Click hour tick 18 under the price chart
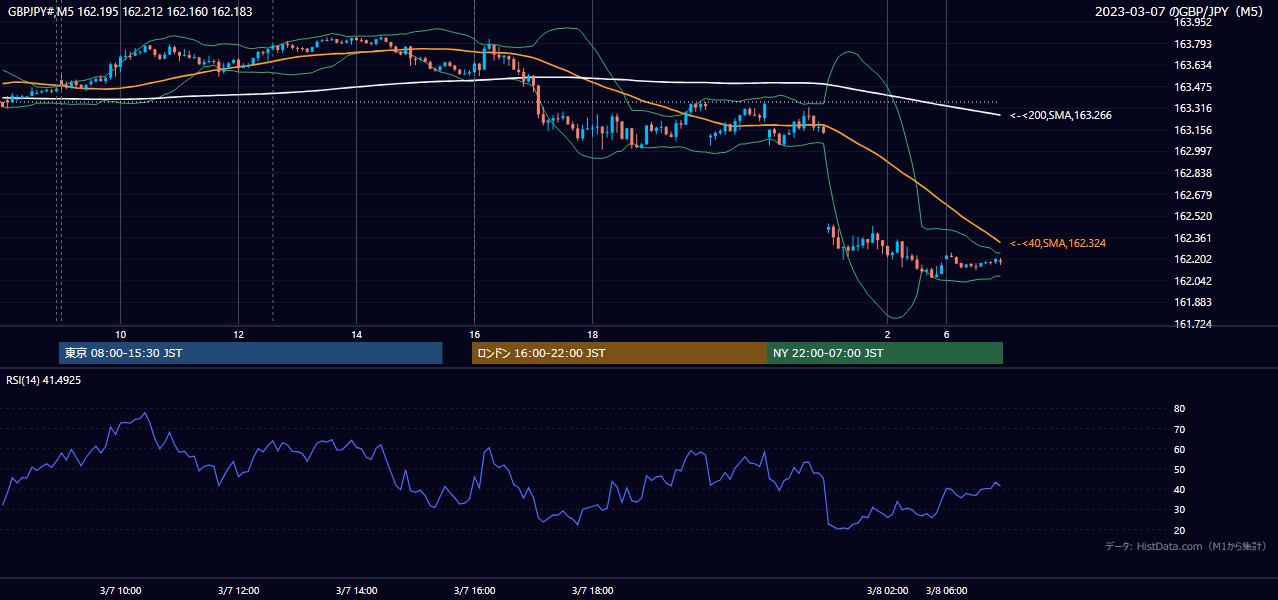Image resolution: width=1278 pixels, height=600 pixels. (592, 334)
